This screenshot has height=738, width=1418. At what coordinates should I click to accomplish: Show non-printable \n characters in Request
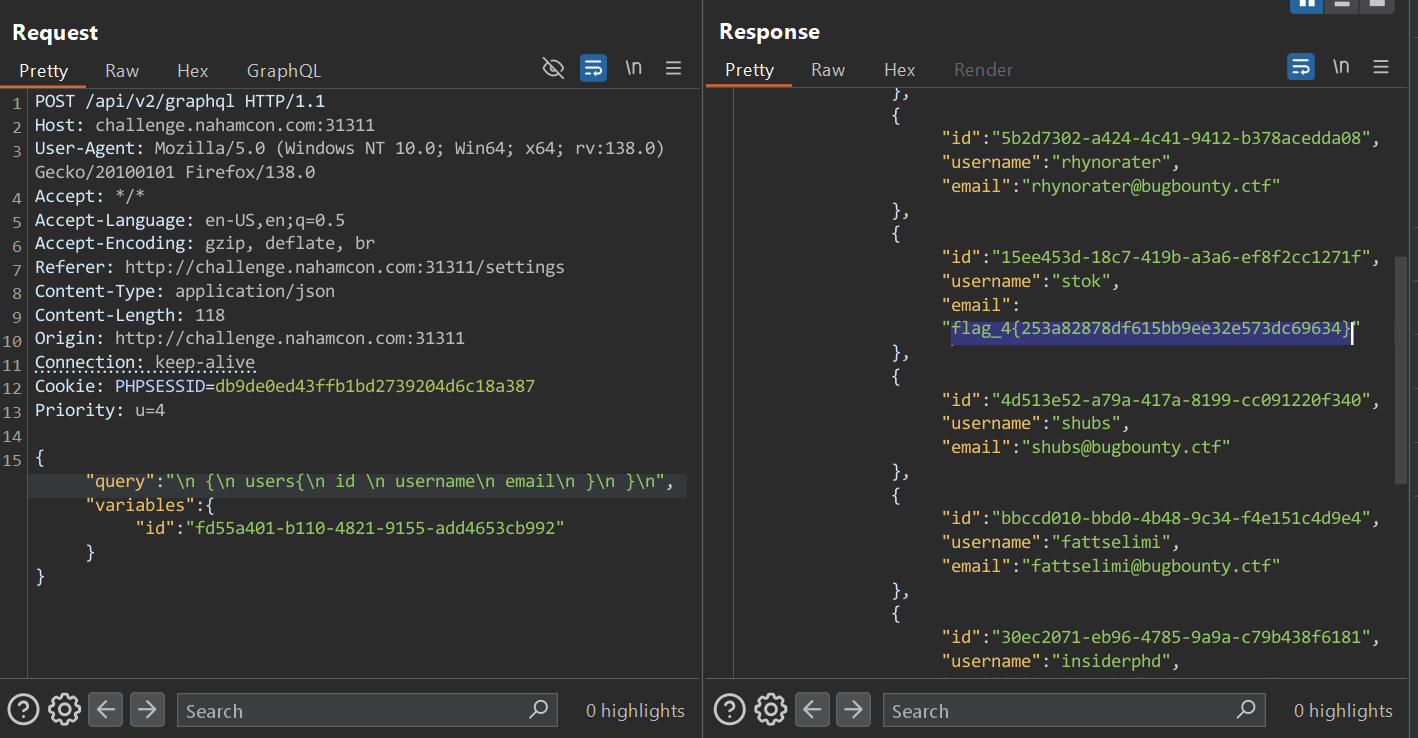[633, 68]
